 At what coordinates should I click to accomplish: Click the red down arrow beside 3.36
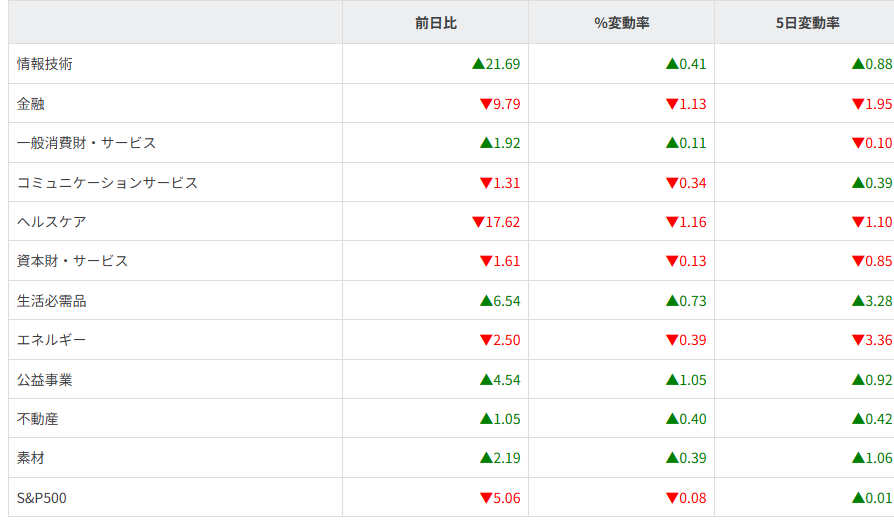pyautogui.click(x=858, y=340)
